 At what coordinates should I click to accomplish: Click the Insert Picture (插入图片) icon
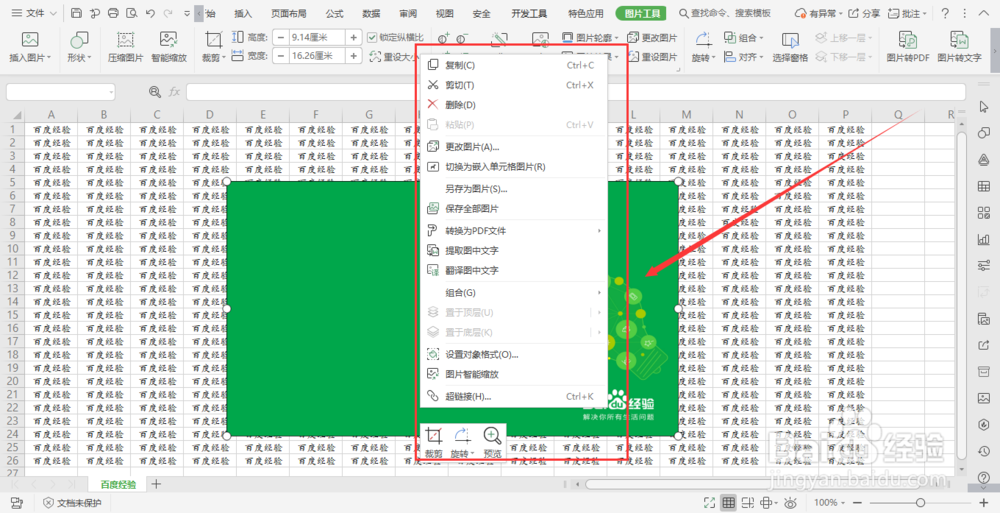30,40
